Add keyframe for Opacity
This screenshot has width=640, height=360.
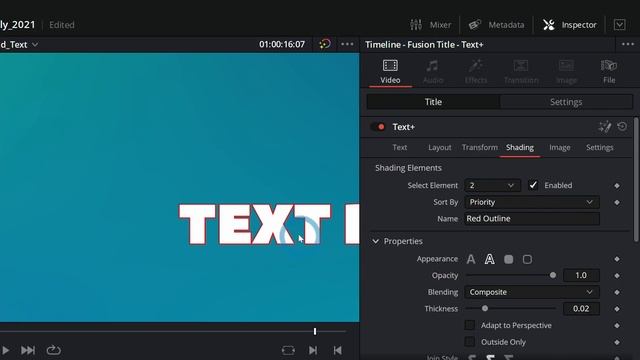click(x=617, y=276)
